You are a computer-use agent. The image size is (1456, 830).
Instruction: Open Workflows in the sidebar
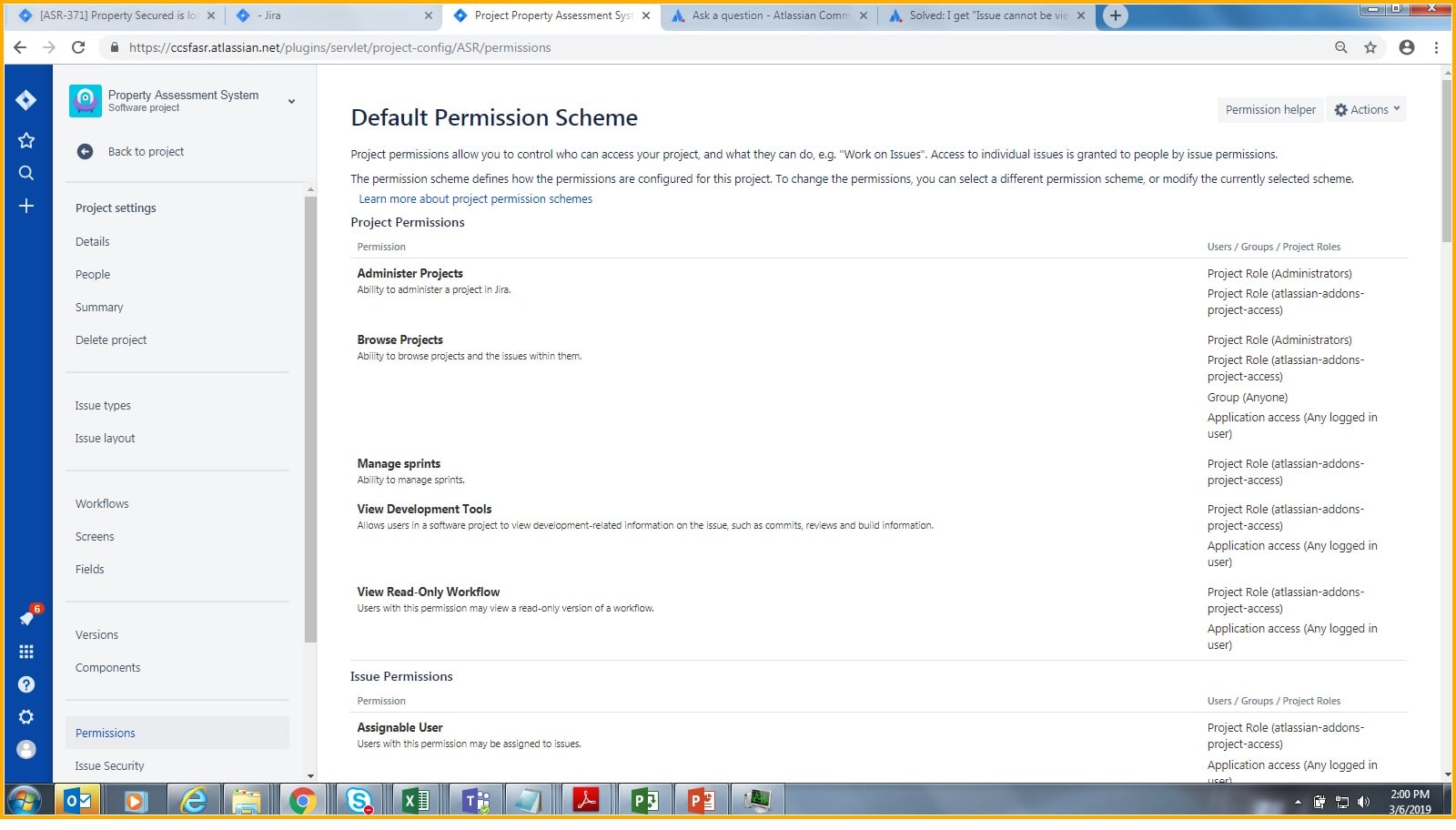(102, 504)
